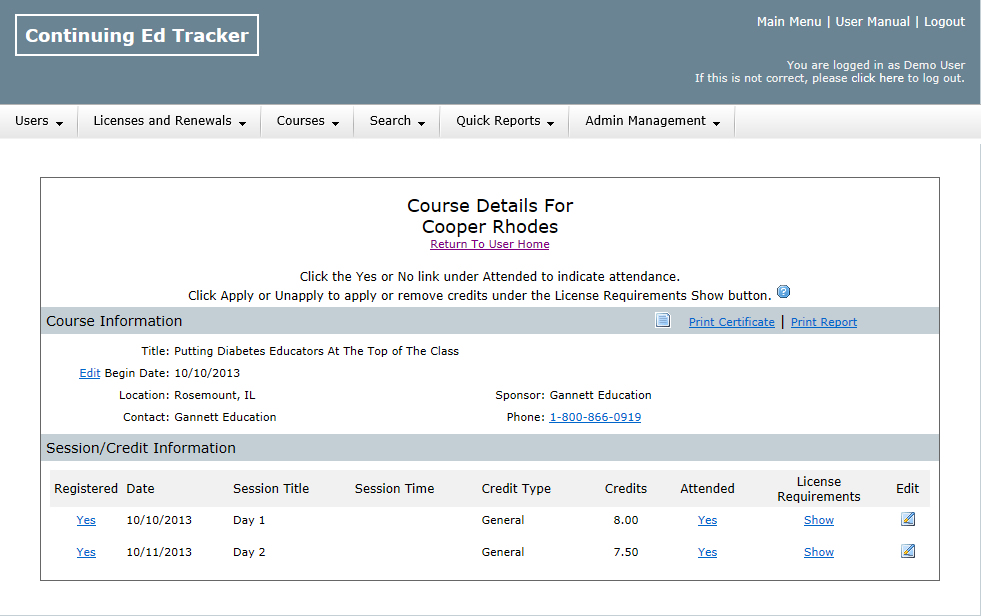Click the Logout link
Viewport: 981px width, 616px height.
[x=944, y=21]
